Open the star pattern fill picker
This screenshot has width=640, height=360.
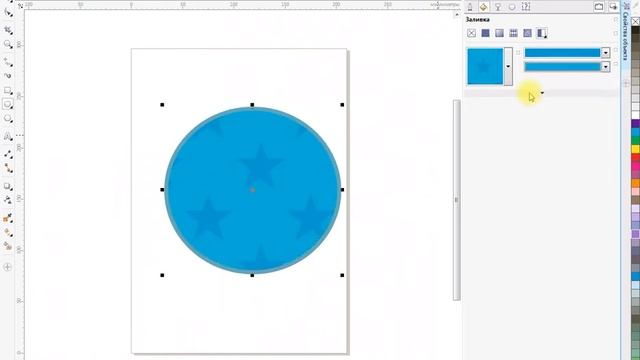pos(485,66)
